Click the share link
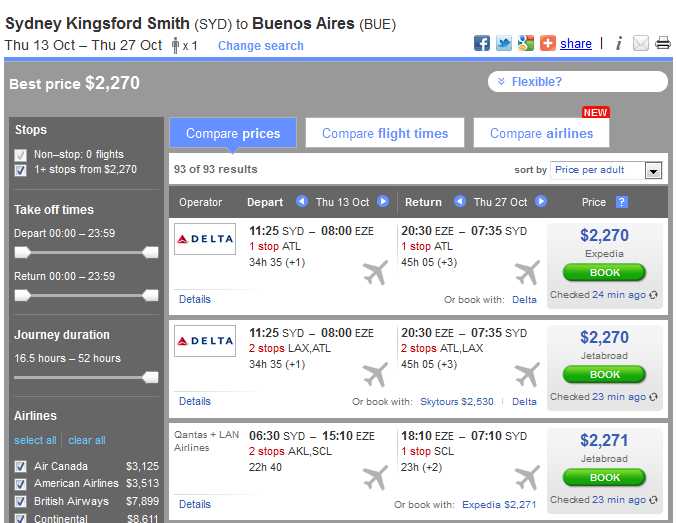676x523 pixels. [x=576, y=44]
